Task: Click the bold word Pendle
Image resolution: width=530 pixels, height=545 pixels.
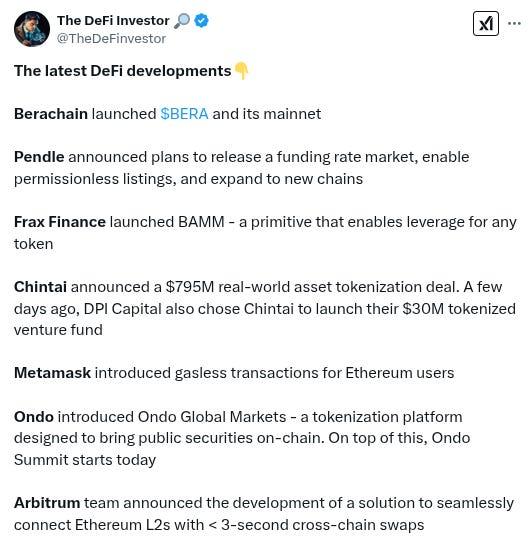Action: coord(39,157)
